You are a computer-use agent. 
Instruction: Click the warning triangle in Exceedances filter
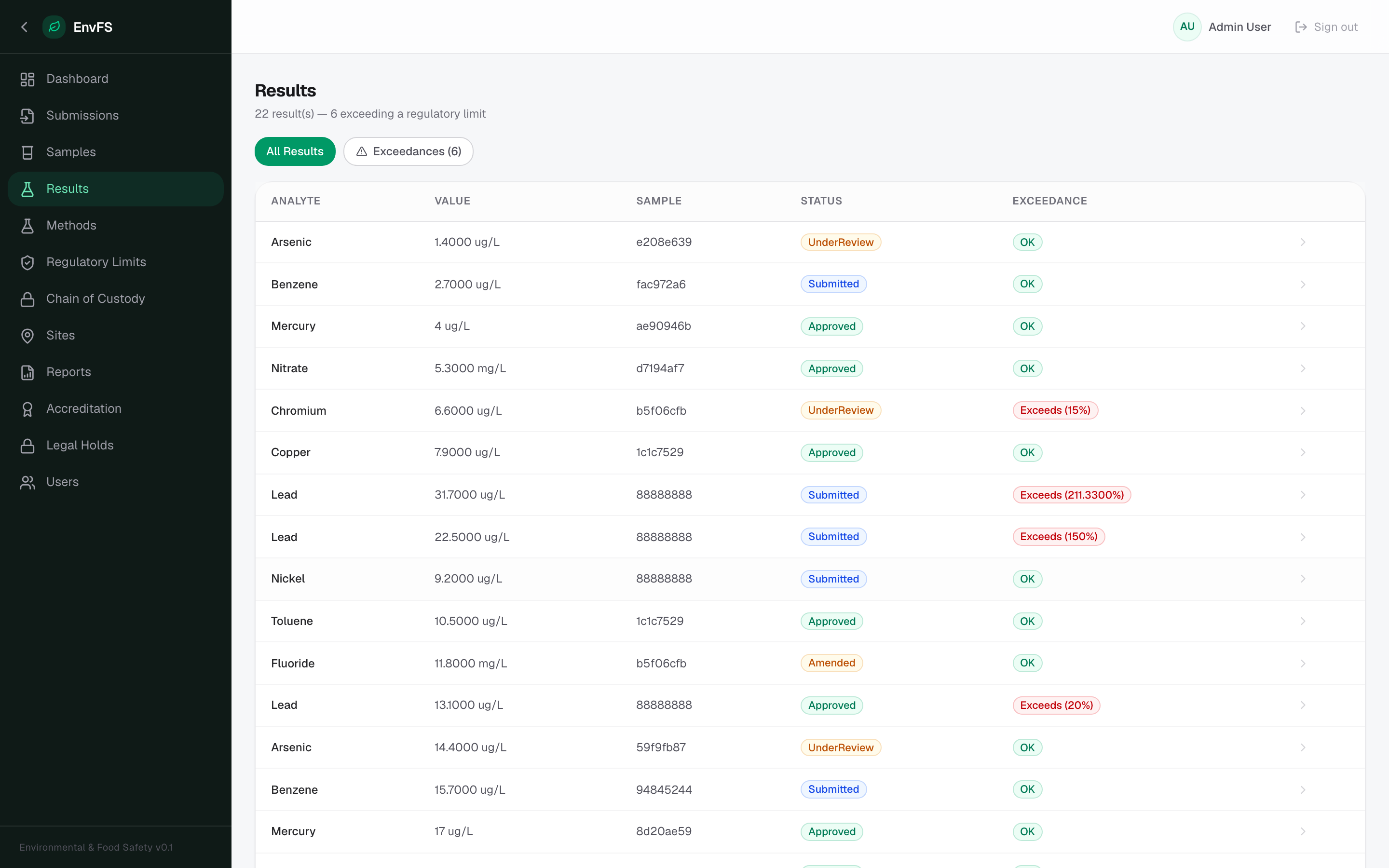[x=362, y=151]
